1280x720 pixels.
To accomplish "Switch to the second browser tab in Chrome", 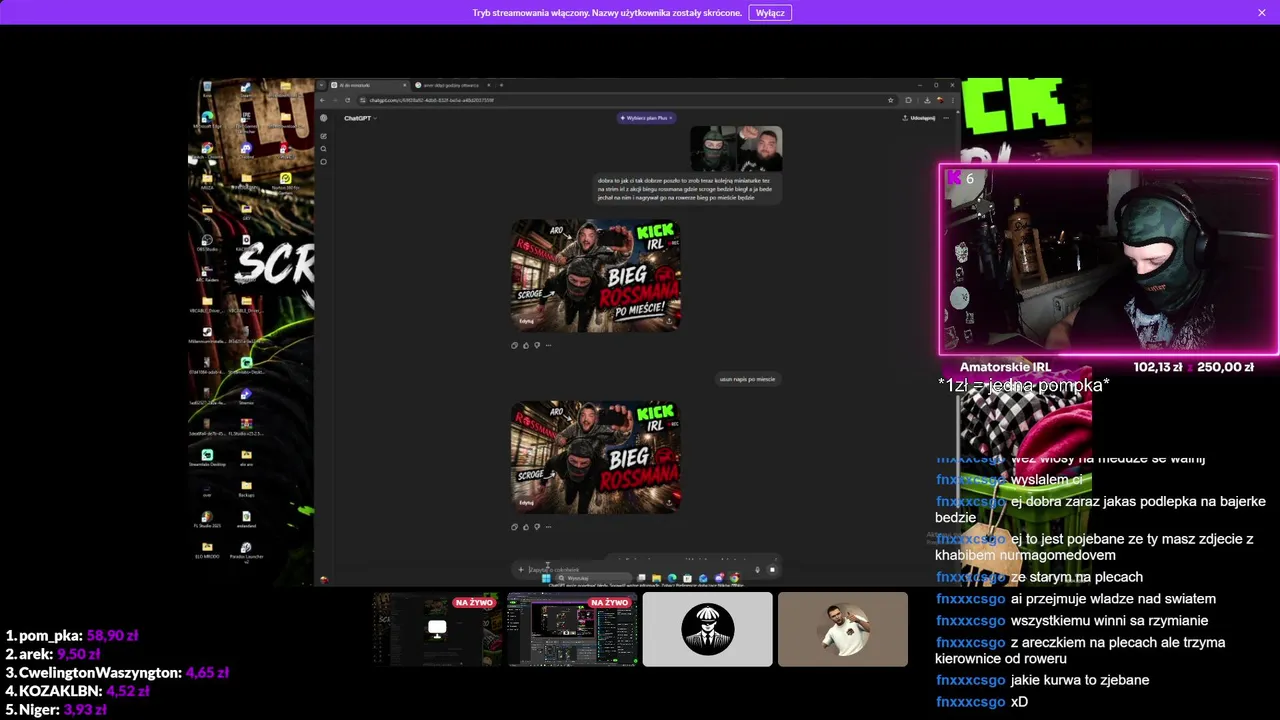I will [454, 85].
